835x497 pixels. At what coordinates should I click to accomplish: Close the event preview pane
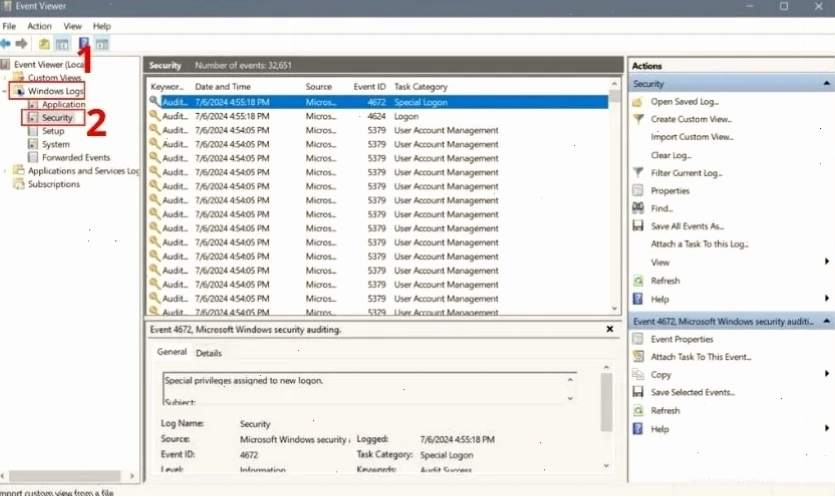[x=610, y=329]
